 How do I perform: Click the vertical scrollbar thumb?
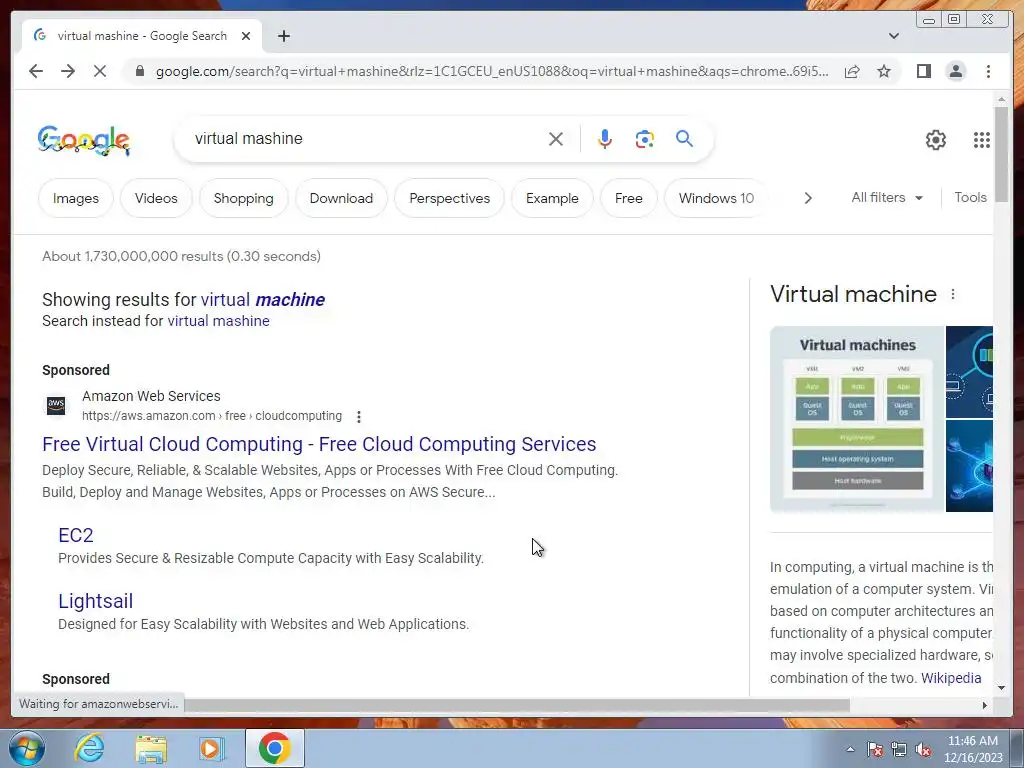click(x=1001, y=154)
